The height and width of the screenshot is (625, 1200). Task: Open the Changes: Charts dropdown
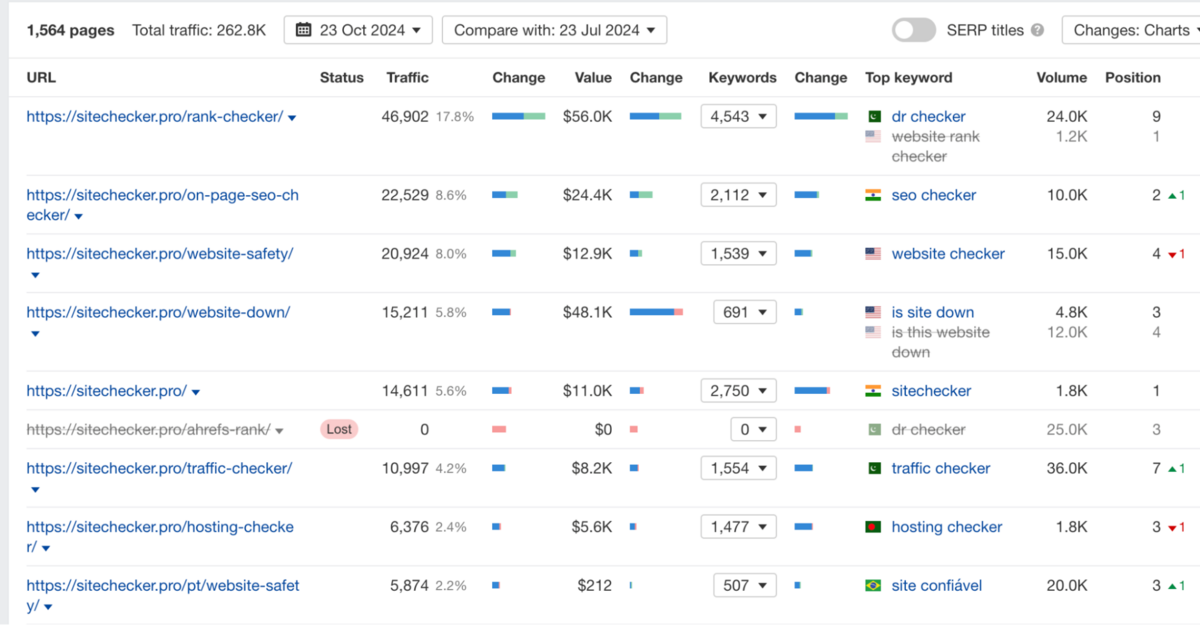tap(1135, 30)
